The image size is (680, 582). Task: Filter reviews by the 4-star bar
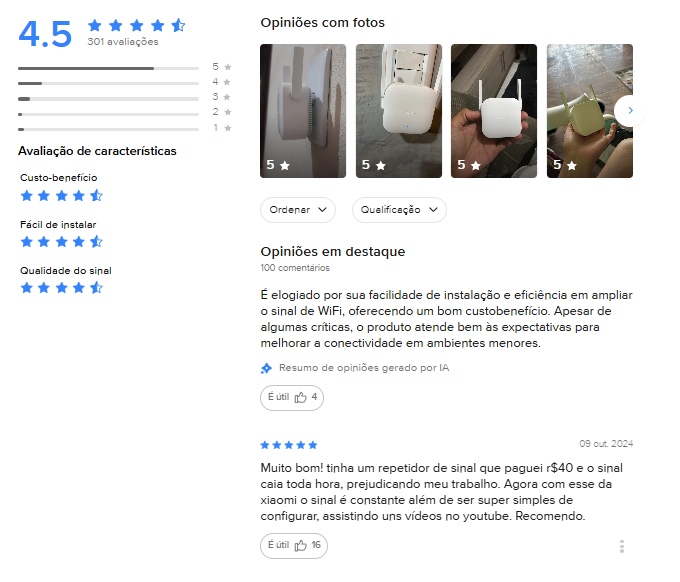(x=124, y=82)
